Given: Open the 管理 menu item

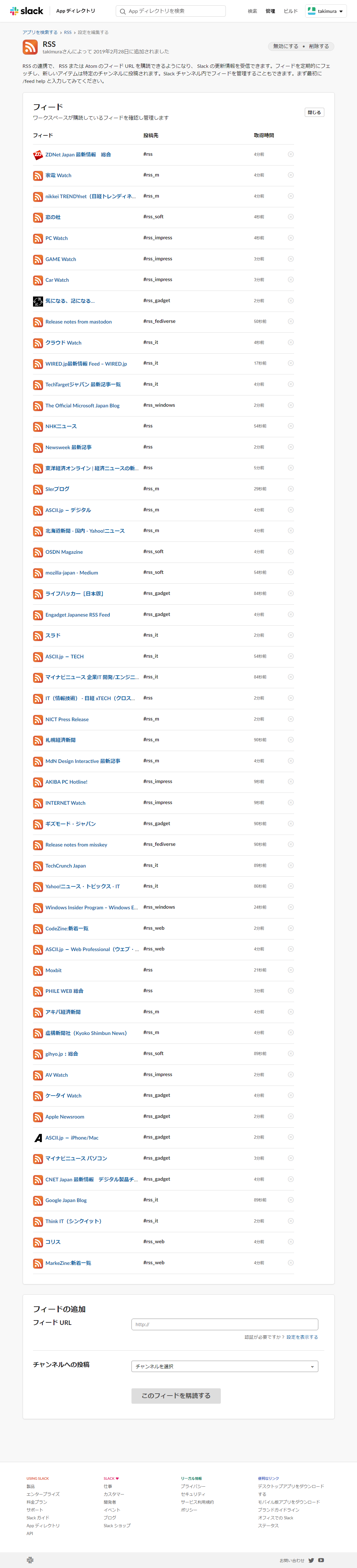Looking at the screenshot, I should click(271, 11).
